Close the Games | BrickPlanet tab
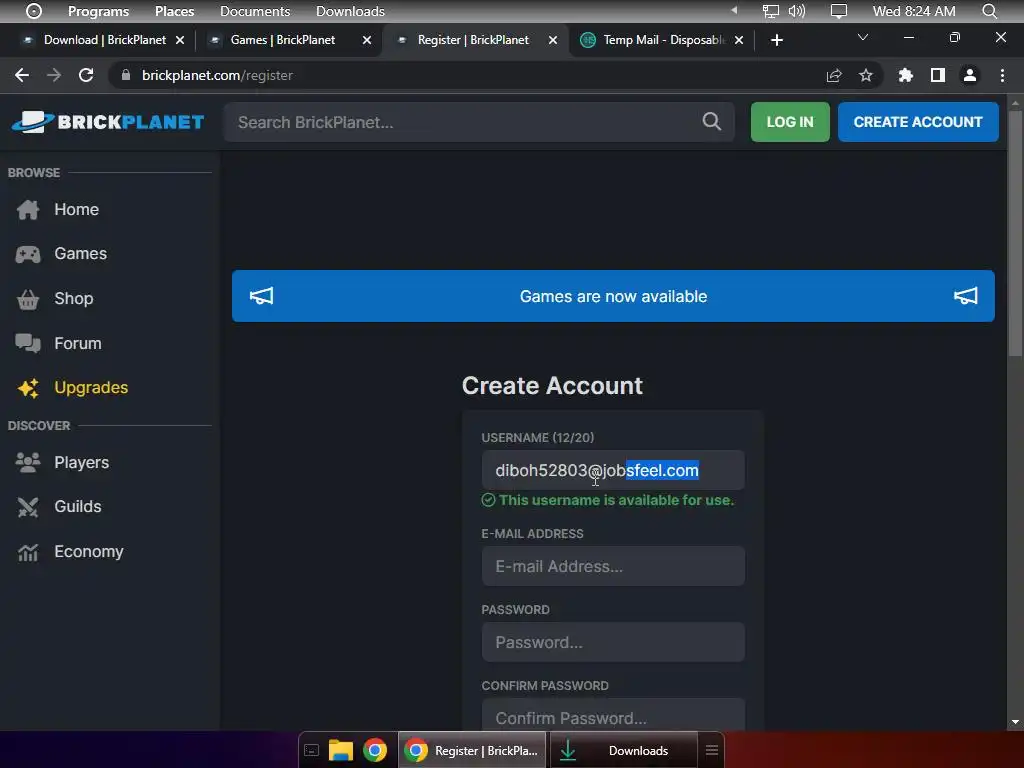 [367, 40]
